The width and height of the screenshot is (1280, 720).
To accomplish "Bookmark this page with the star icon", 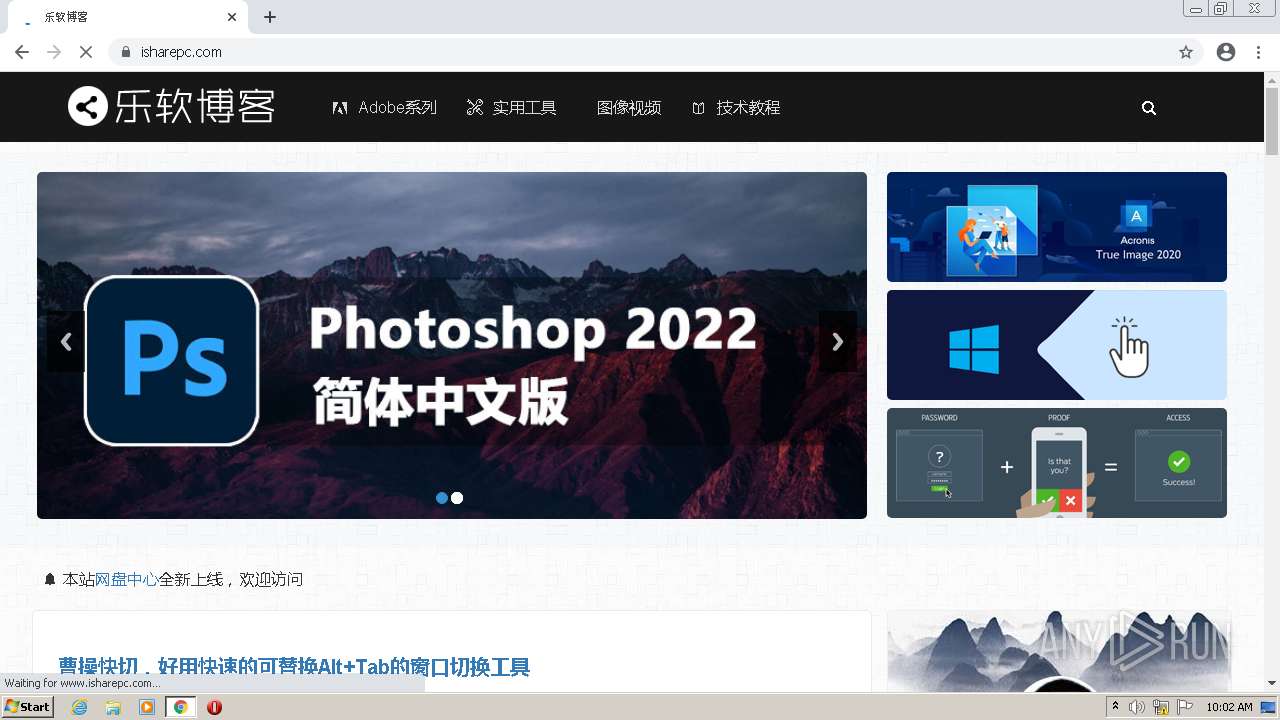I will [1186, 52].
